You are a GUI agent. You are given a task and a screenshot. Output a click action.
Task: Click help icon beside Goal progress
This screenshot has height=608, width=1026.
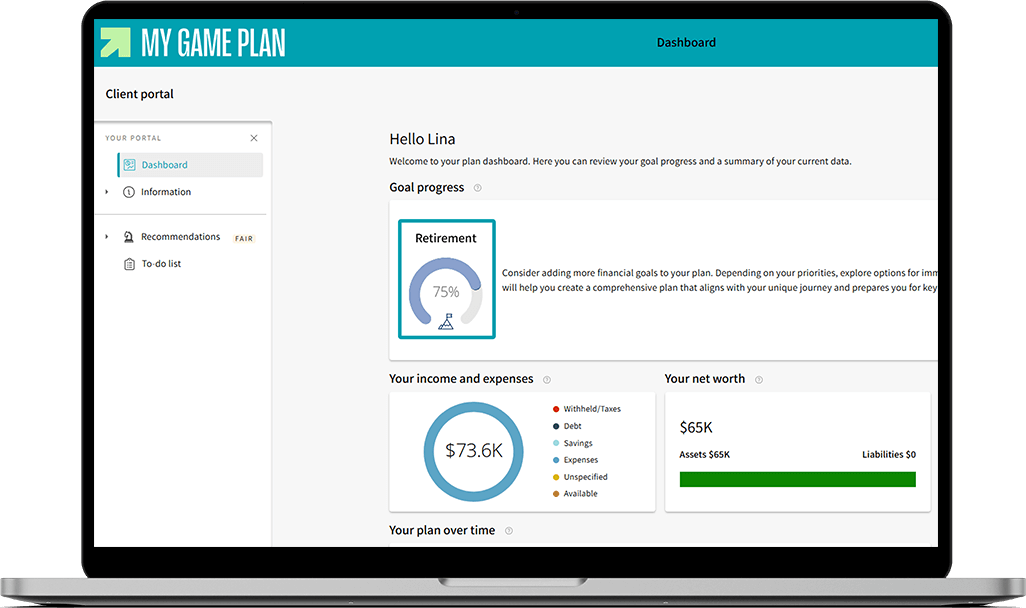coord(478,188)
